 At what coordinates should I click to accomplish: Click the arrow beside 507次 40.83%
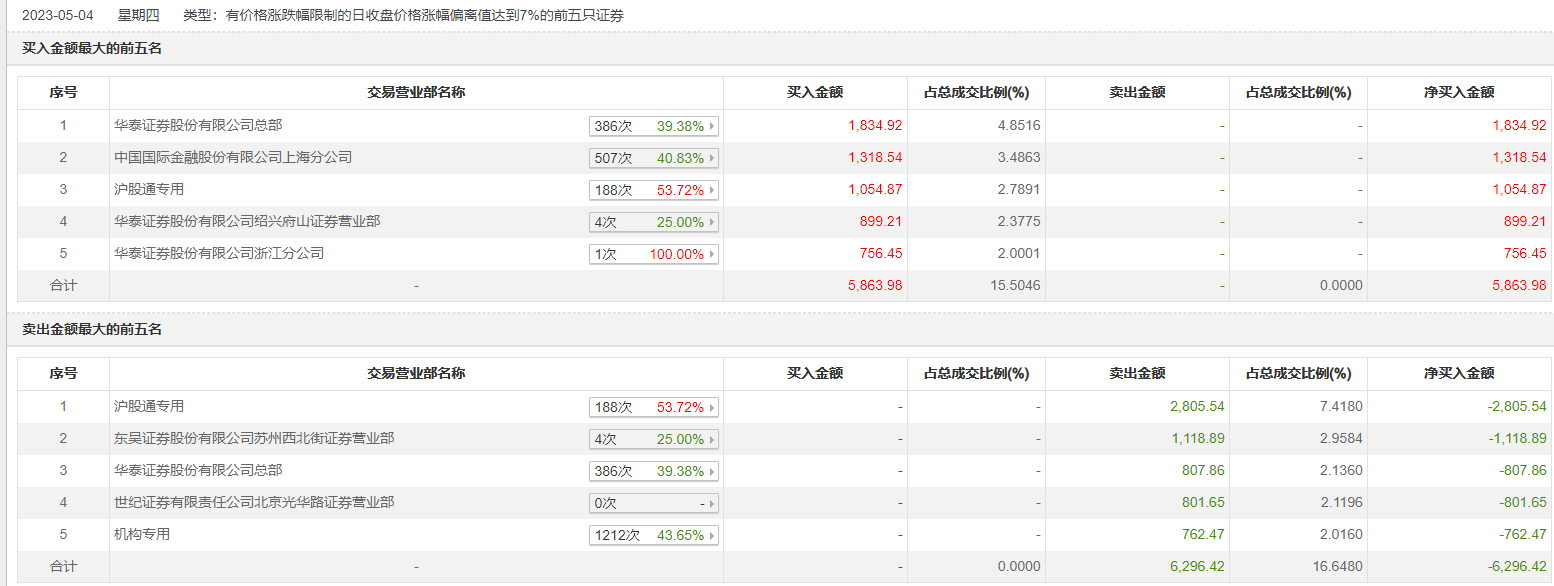coord(712,158)
